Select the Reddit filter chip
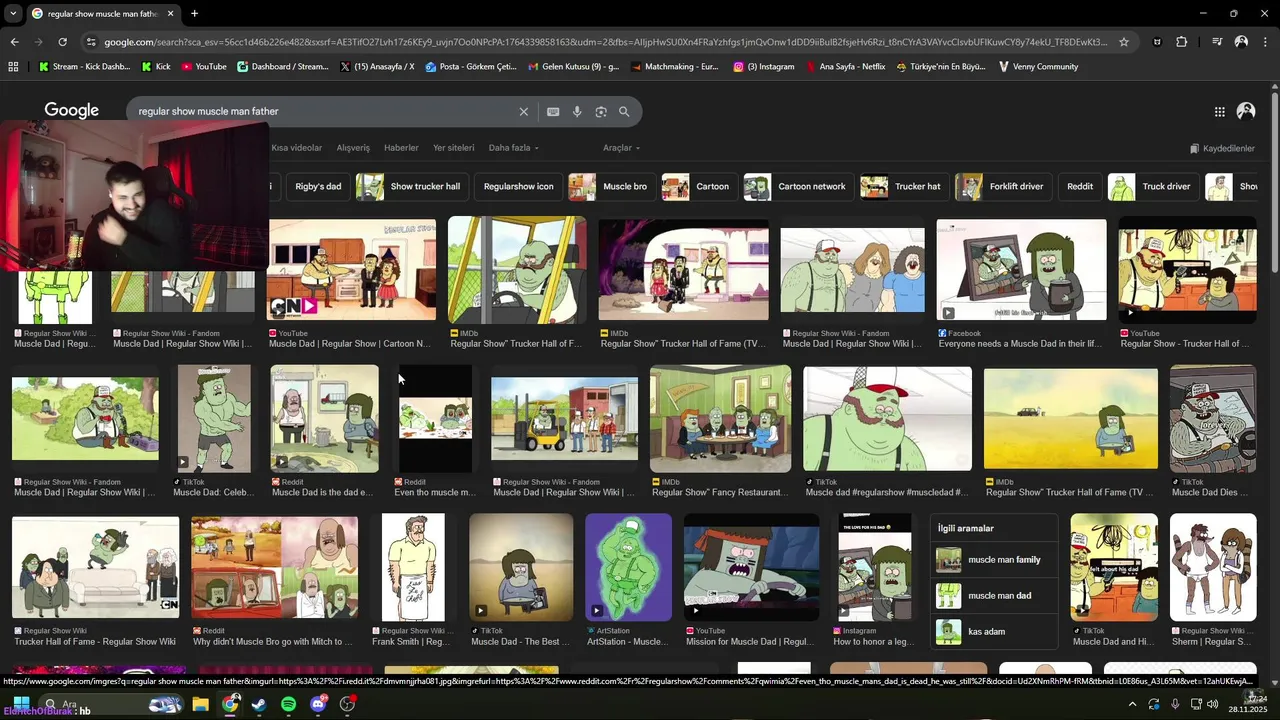Image resolution: width=1280 pixels, height=720 pixels. point(1080,187)
